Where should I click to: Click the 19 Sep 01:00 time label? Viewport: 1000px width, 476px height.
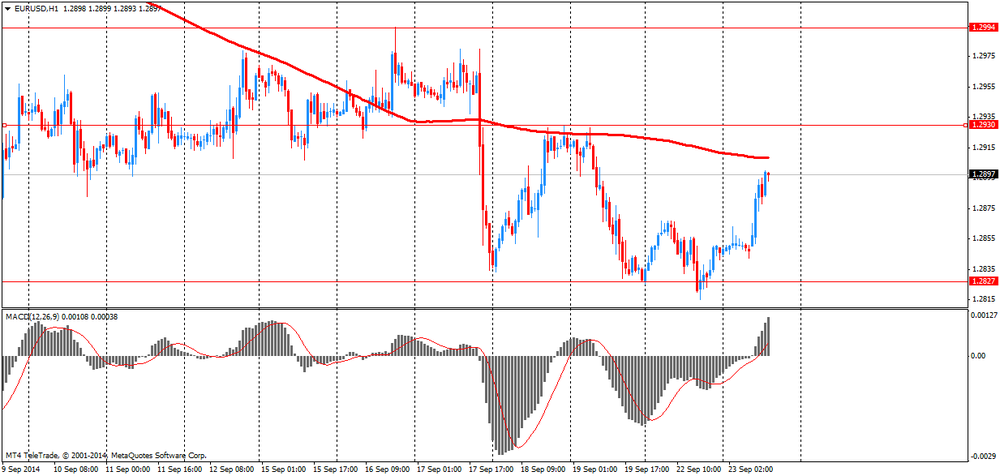click(596, 469)
